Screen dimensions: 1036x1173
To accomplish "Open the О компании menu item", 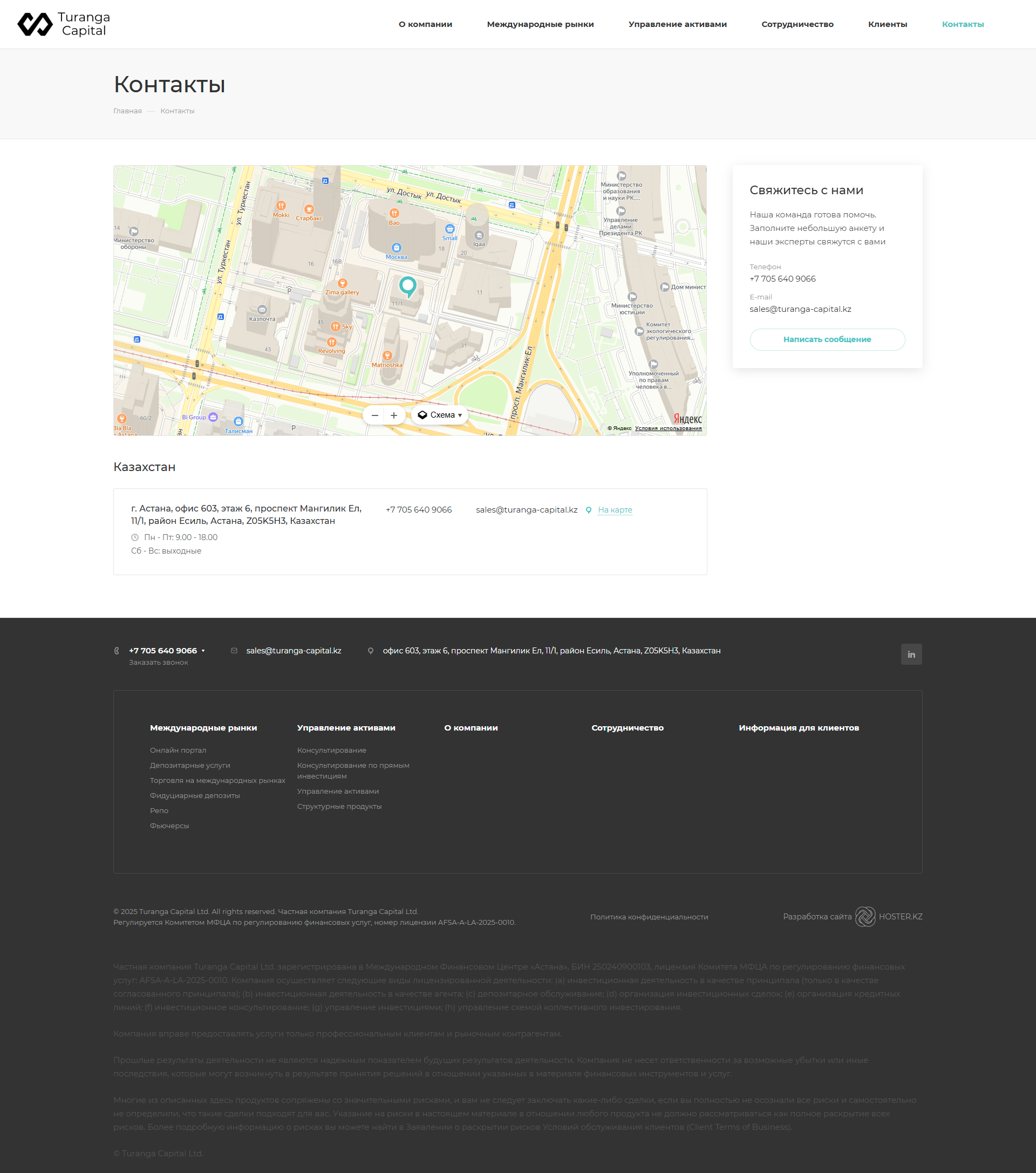I will click(425, 24).
